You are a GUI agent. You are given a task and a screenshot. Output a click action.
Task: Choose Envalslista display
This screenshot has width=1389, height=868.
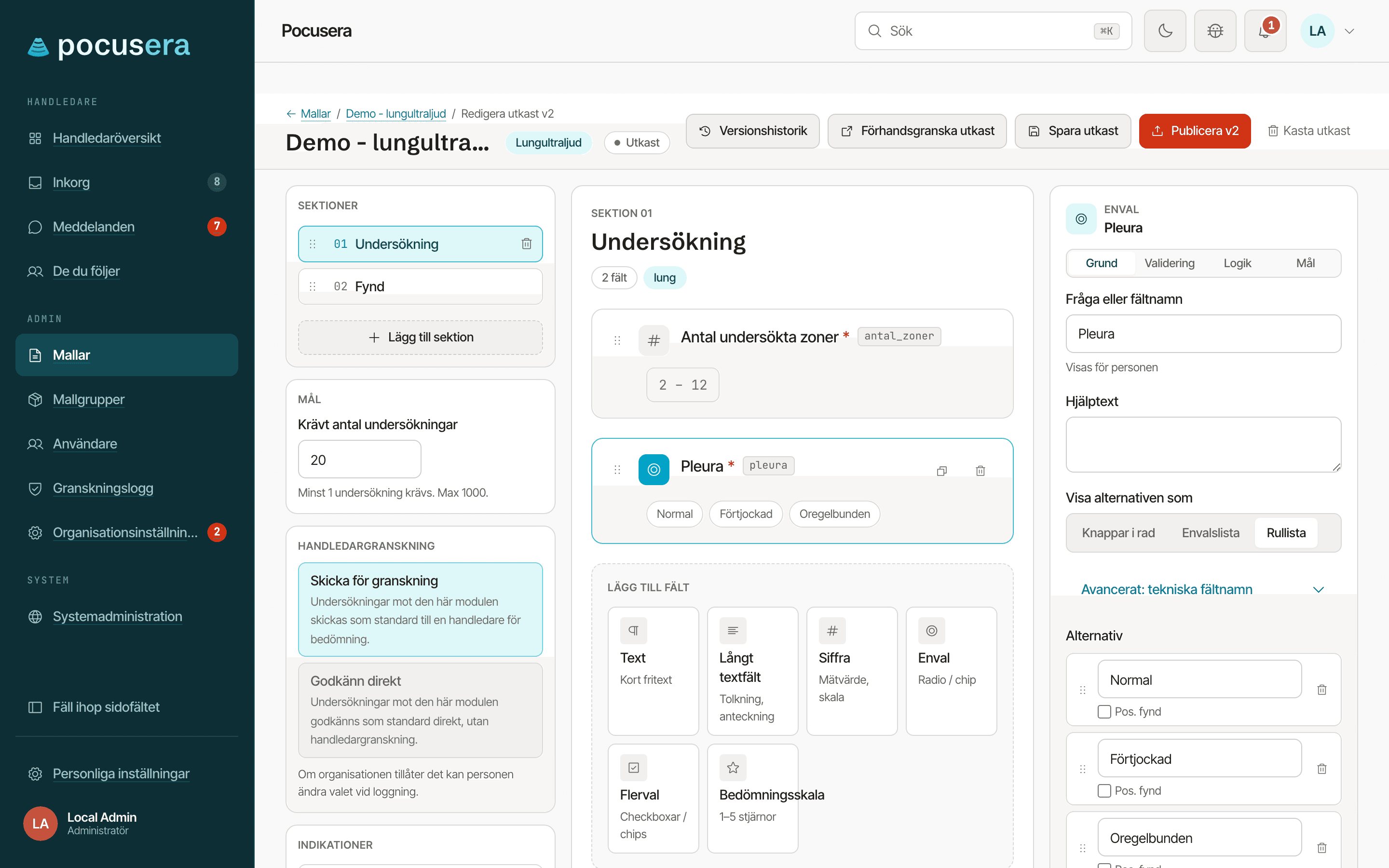1211,533
